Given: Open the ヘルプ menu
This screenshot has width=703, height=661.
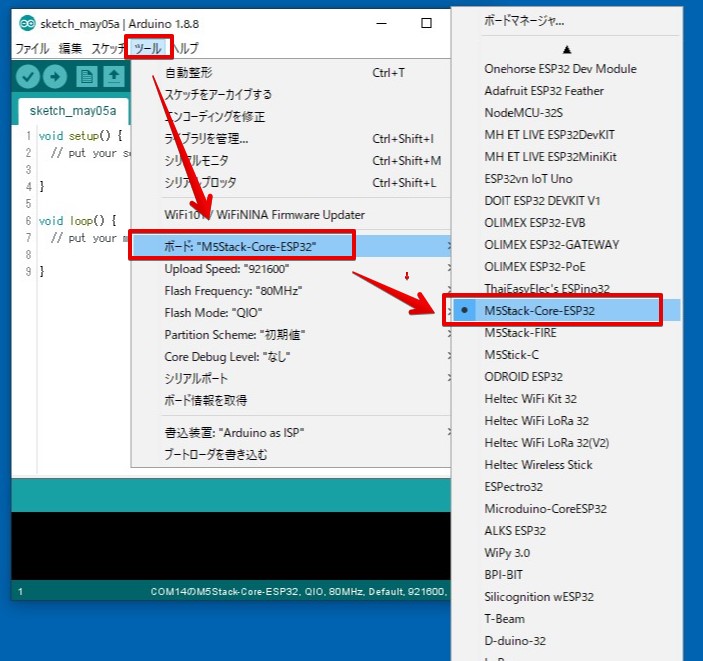Looking at the screenshot, I should tap(186, 48).
